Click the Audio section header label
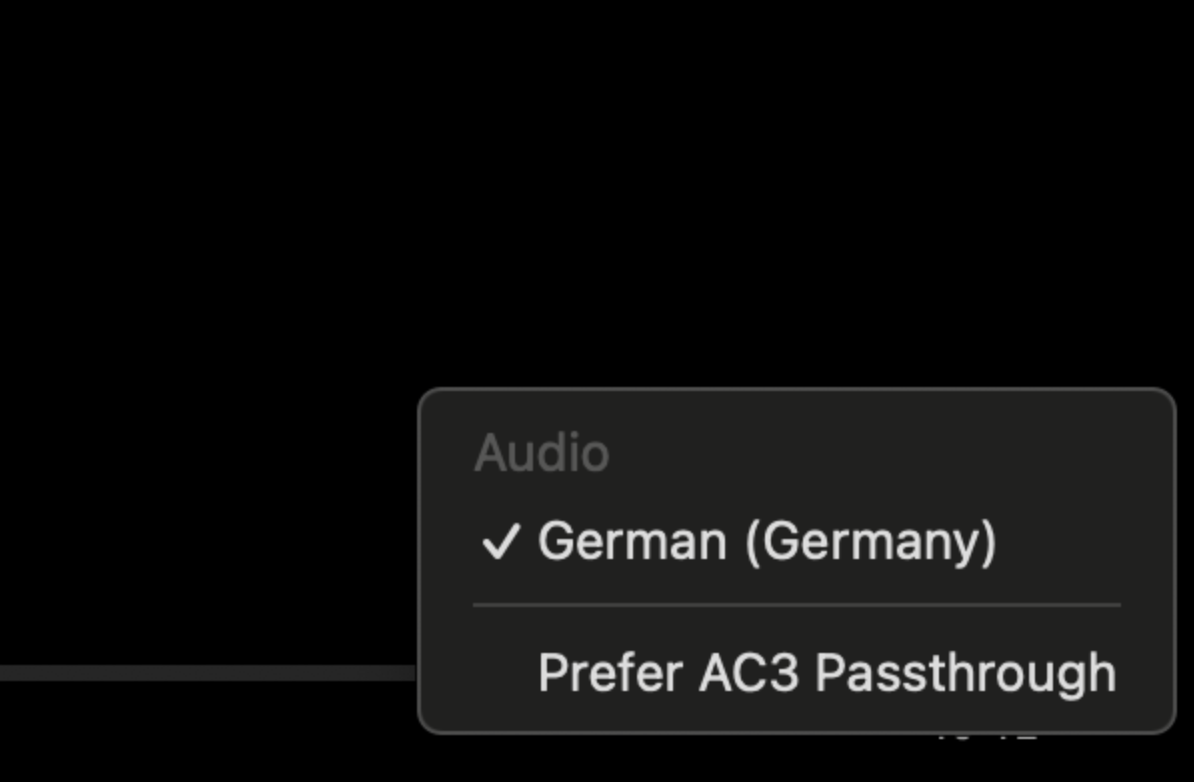 [541, 454]
